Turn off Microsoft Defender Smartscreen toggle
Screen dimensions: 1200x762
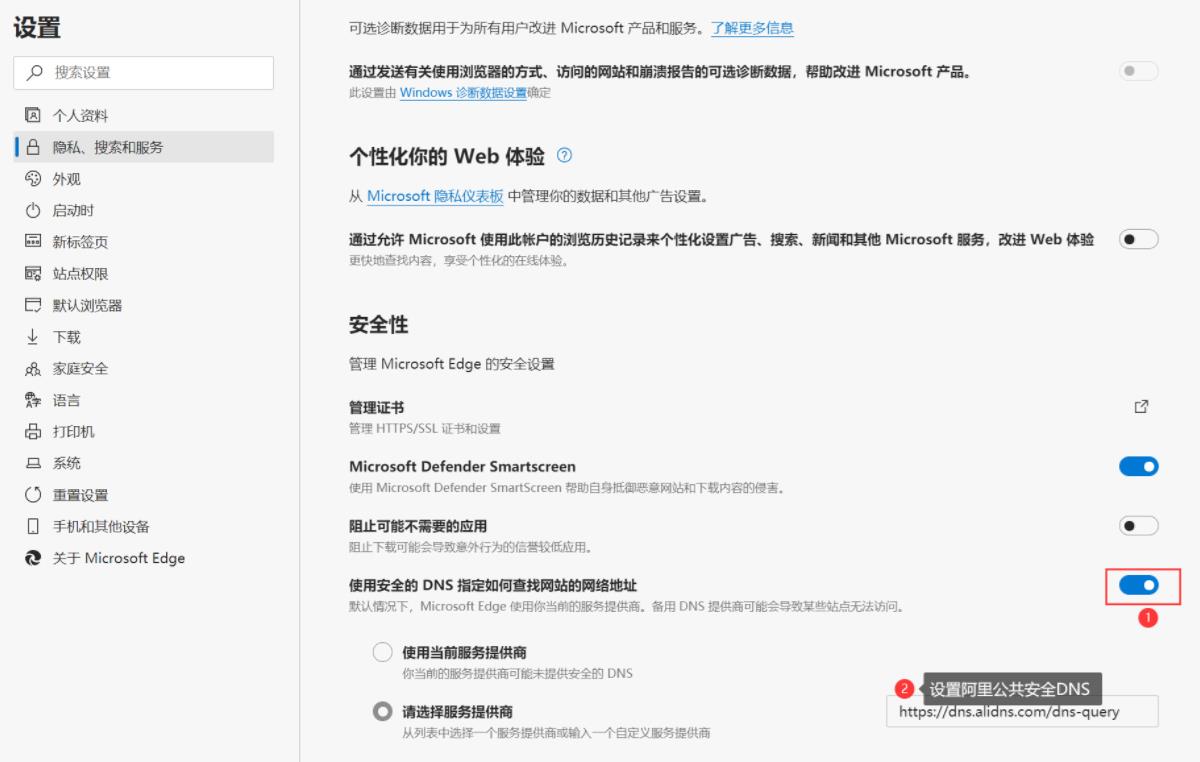(x=1138, y=466)
